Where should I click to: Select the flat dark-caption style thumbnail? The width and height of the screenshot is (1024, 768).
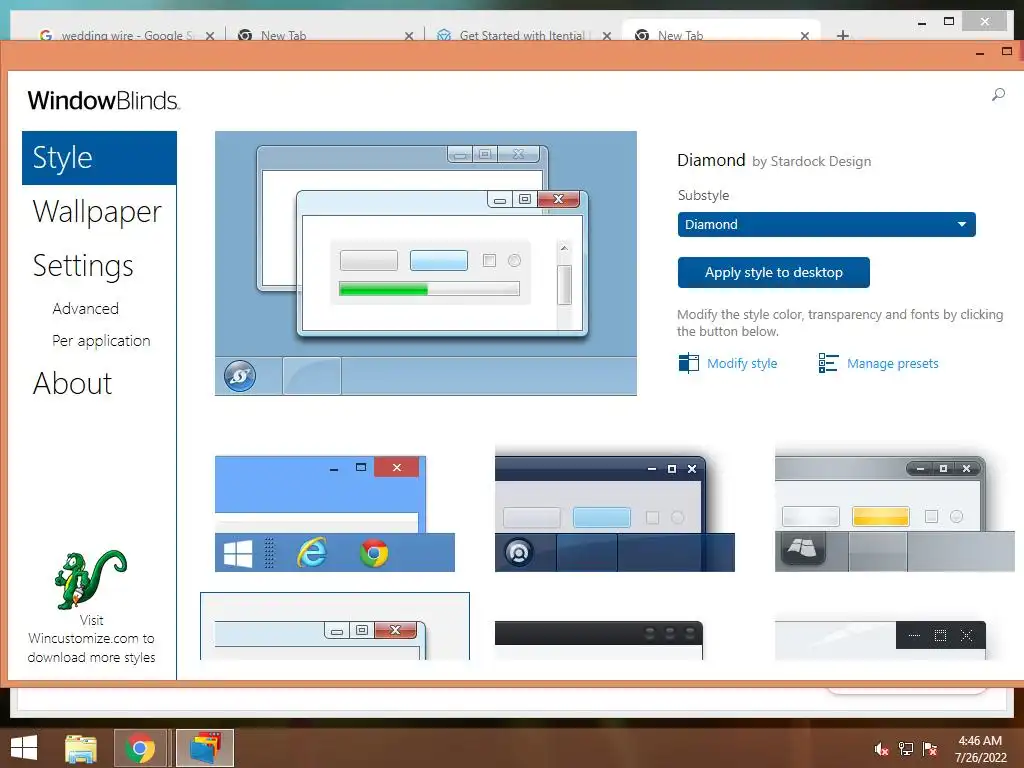[x=880, y=640]
